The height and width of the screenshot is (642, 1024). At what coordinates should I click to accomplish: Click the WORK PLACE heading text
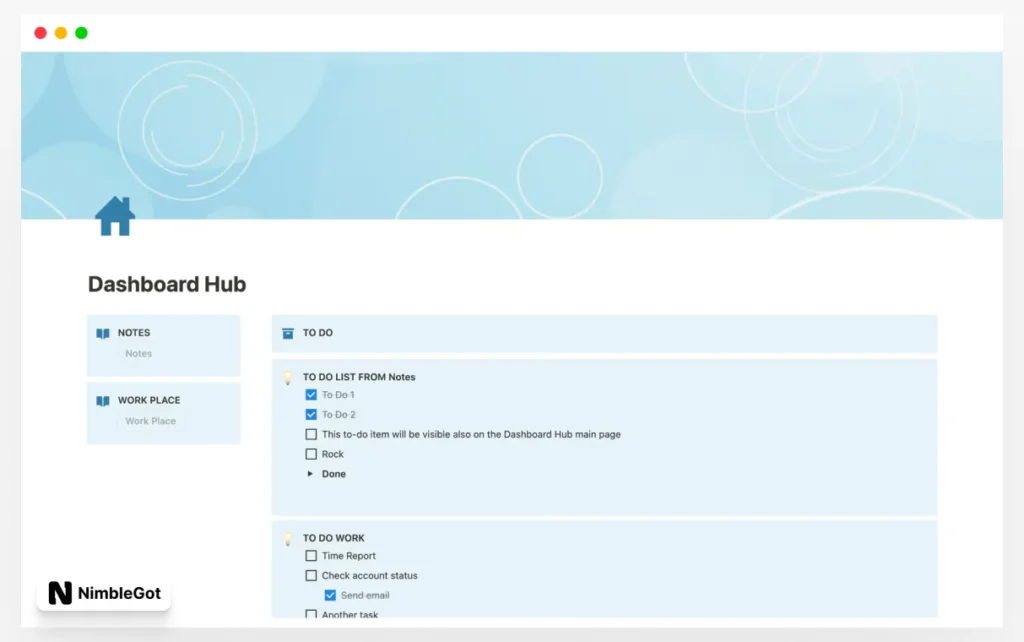point(149,400)
